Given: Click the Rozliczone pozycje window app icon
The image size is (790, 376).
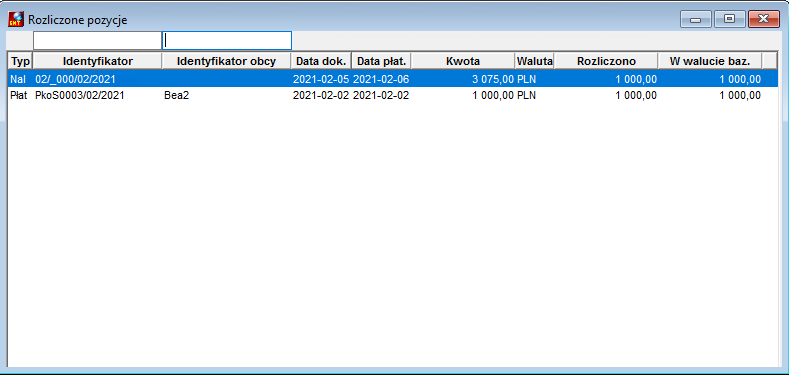Looking at the screenshot, I should point(16,20).
